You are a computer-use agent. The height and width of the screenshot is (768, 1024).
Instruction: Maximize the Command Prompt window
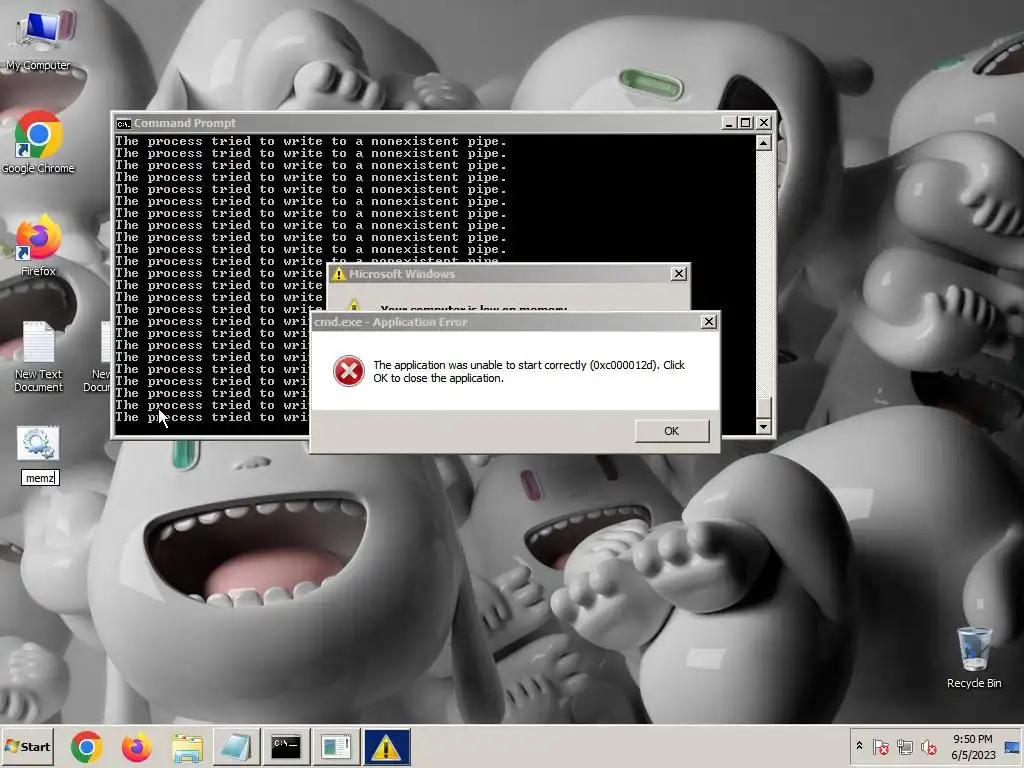pos(745,123)
